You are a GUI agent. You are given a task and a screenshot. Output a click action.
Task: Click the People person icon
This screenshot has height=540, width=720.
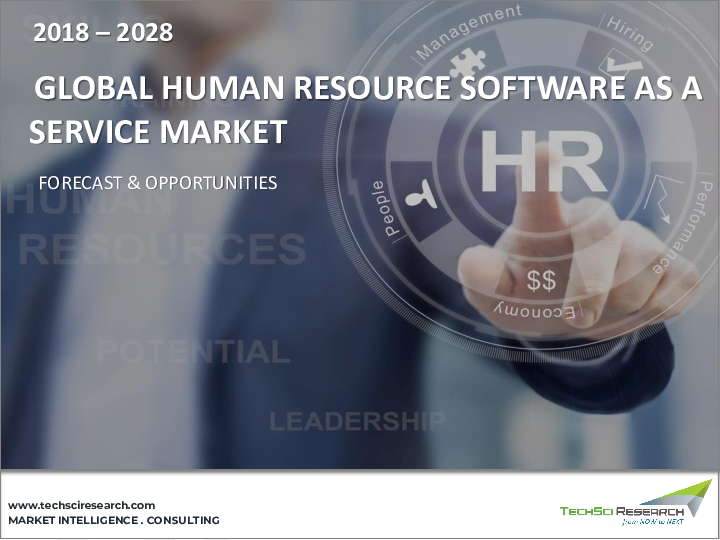tap(421, 195)
